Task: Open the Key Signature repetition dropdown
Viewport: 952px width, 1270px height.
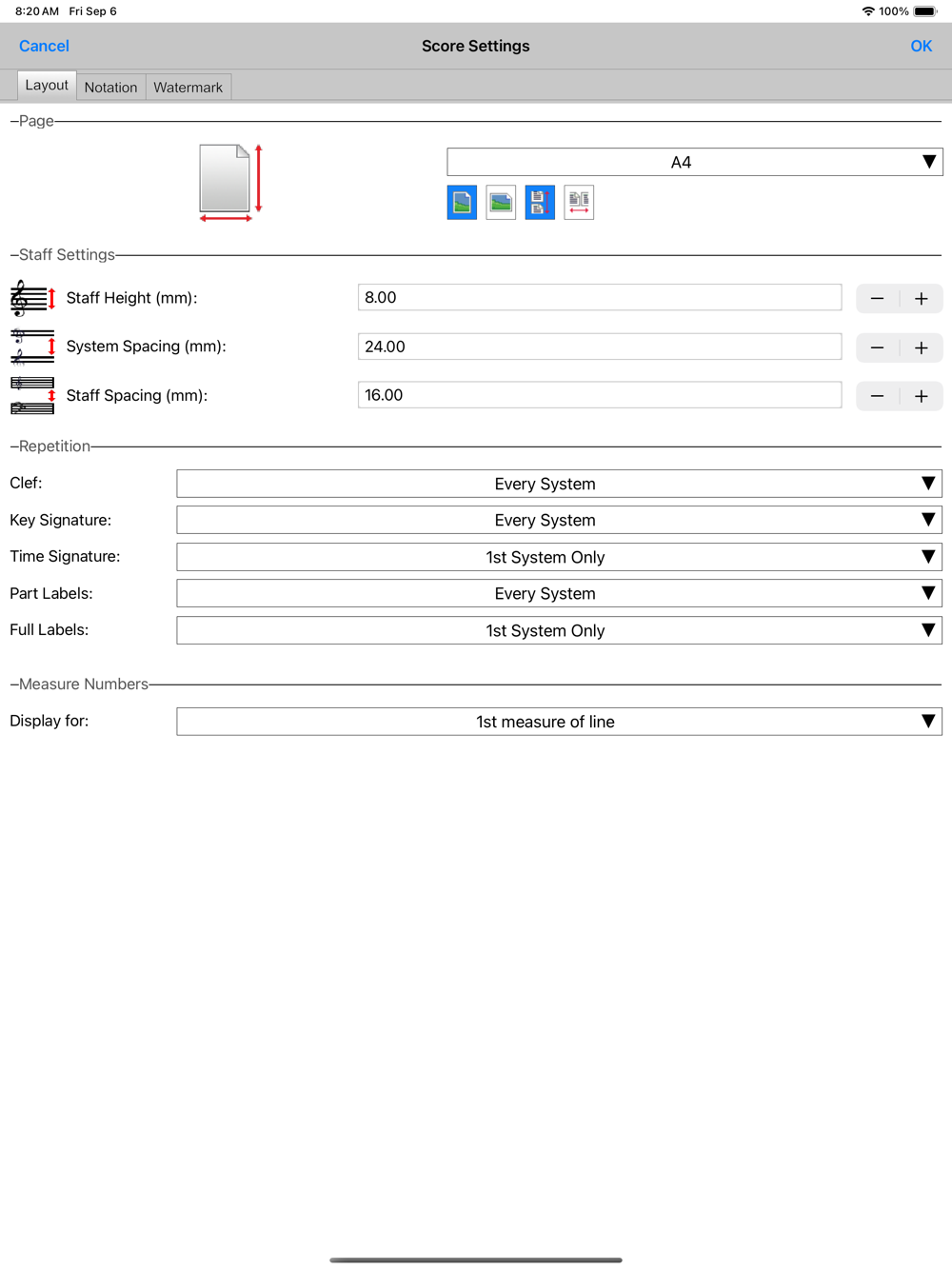Action: tap(560, 520)
